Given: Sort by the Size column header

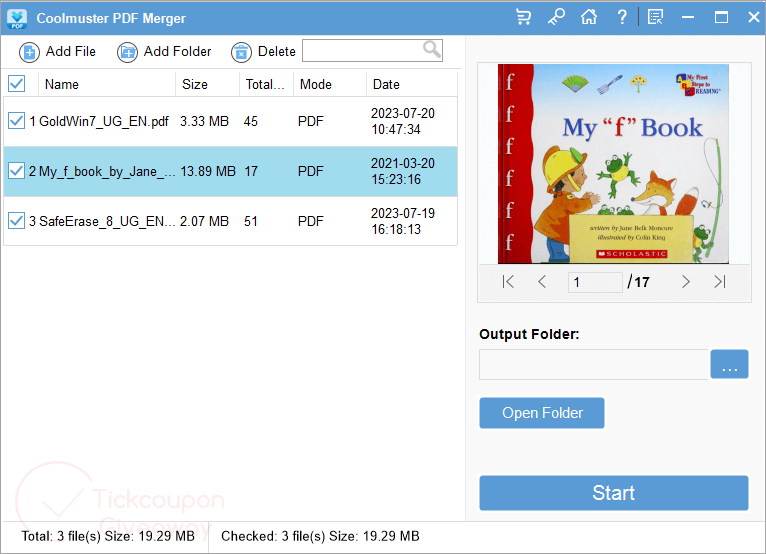Looking at the screenshot, I should tap(195, 85).
